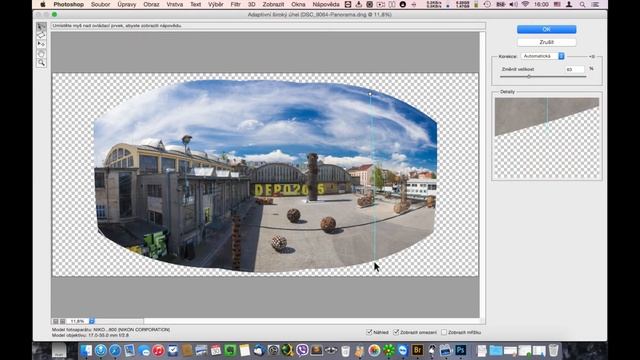Open Viber purple icon in the Dock
640x360 pixels.
(x=302, y=350)
